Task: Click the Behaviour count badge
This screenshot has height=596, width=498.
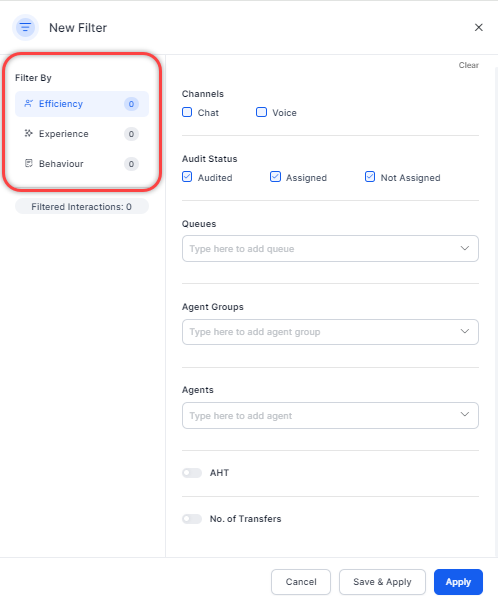Action: click(131, 164)
